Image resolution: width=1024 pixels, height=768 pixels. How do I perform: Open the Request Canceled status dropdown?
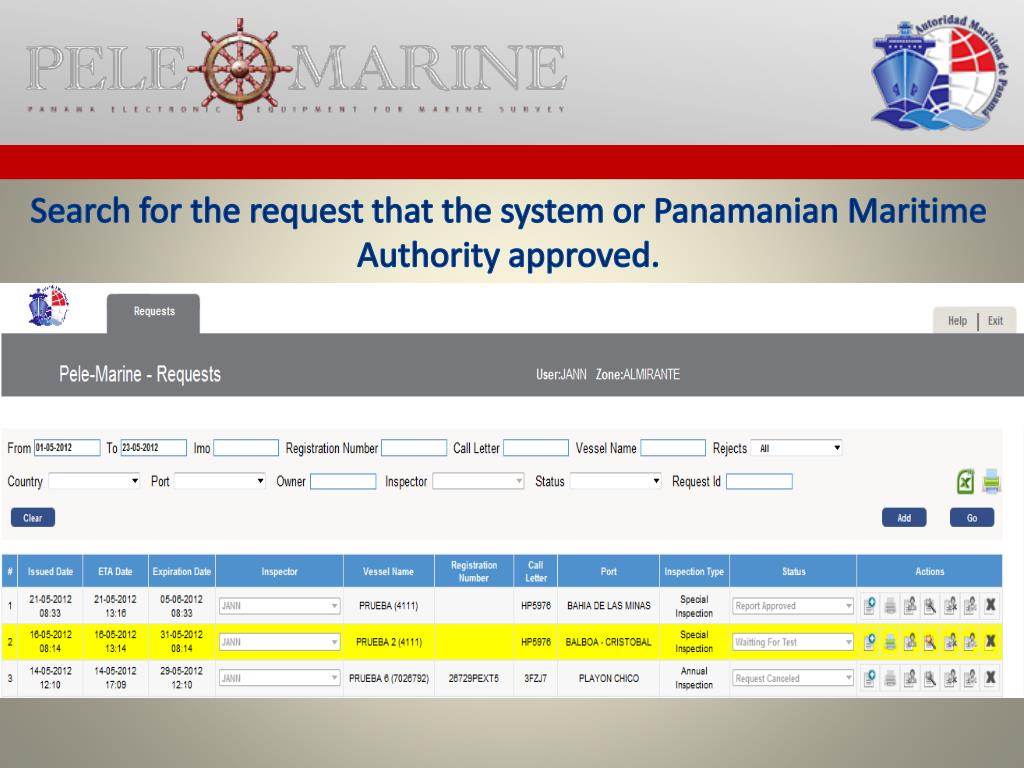click(793, 678)
